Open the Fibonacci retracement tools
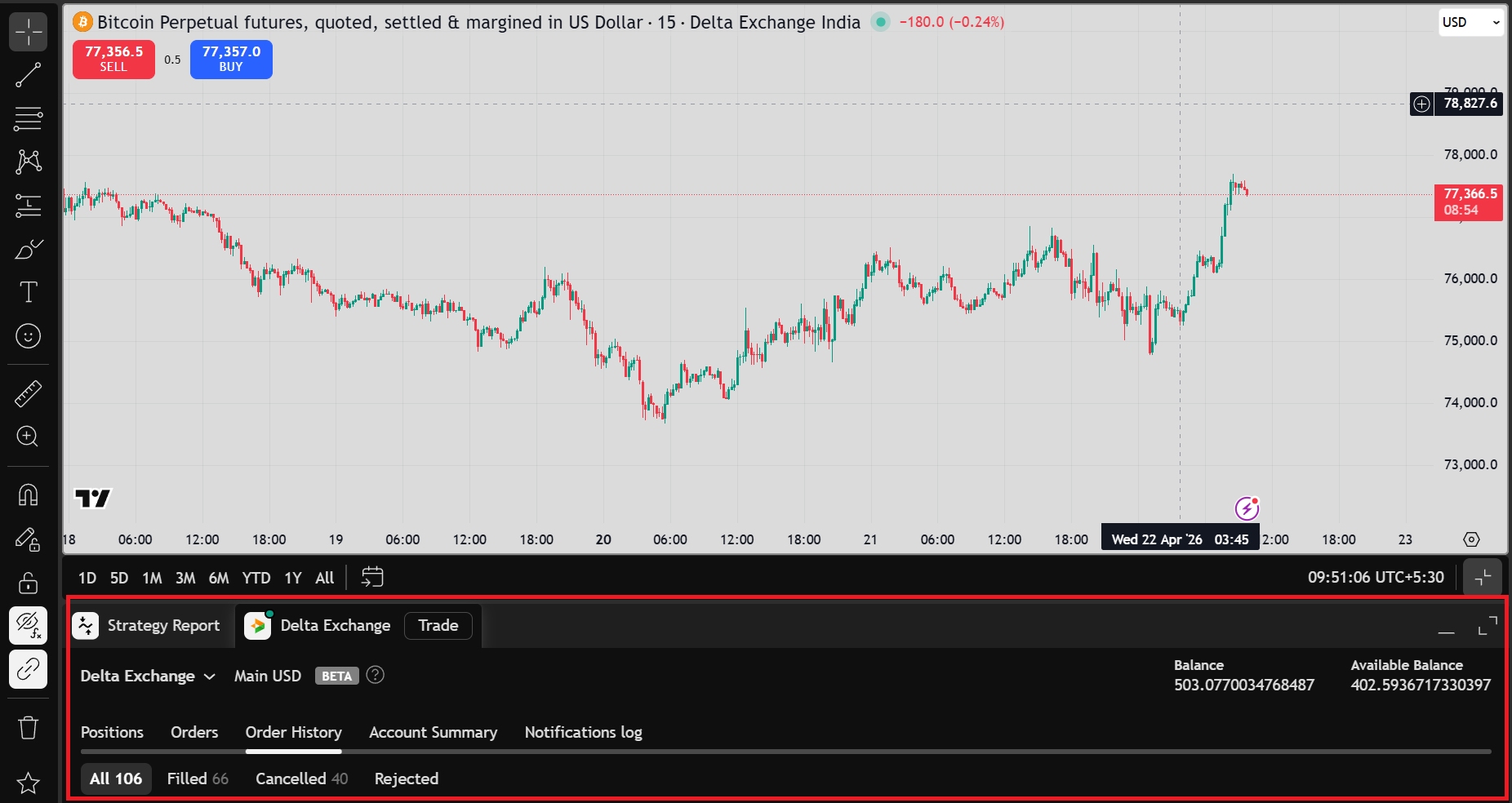 click(x=29, y=118)
